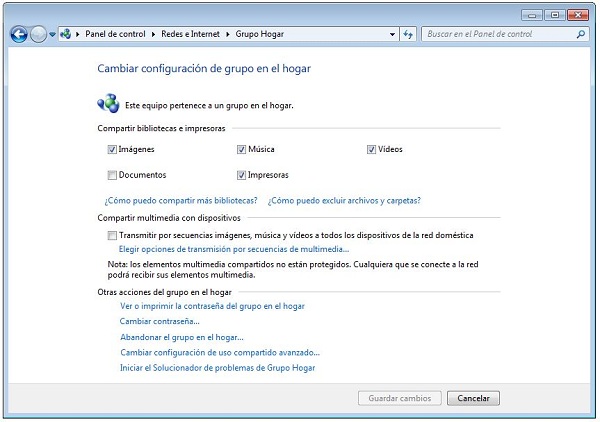Screen dimensions: 600x422
Task: Toggle the Vídeos sharing checkbox
Action: 371,150
